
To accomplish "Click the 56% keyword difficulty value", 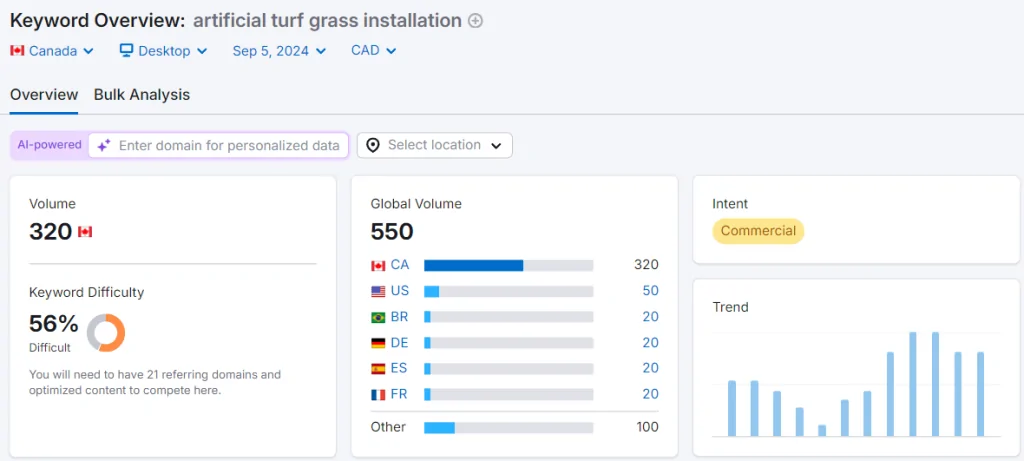I will (x=54, y=324).
